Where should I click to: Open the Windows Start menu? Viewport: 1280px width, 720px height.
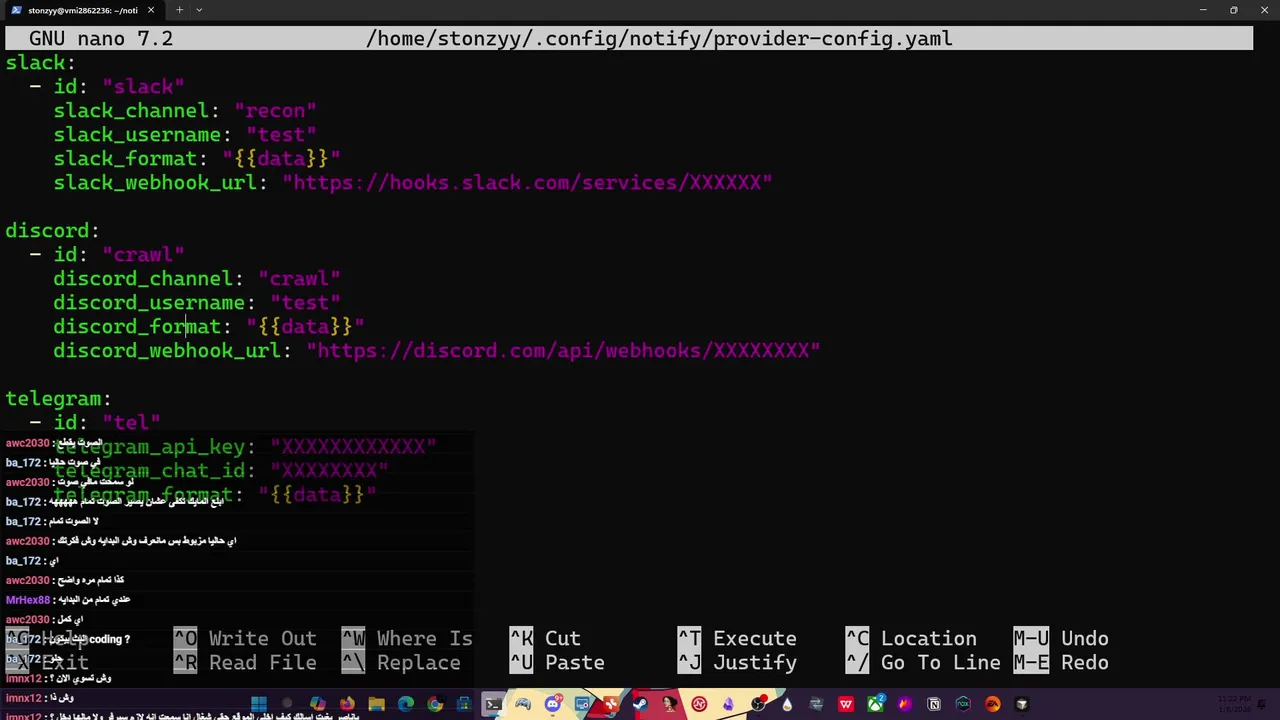pos(258,704)
